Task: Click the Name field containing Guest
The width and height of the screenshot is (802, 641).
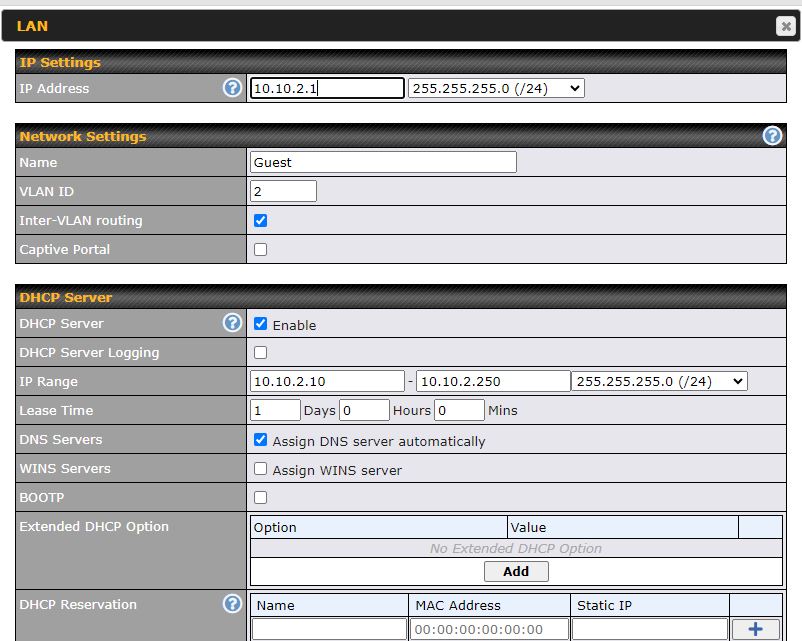Action: tap(383, 162)
